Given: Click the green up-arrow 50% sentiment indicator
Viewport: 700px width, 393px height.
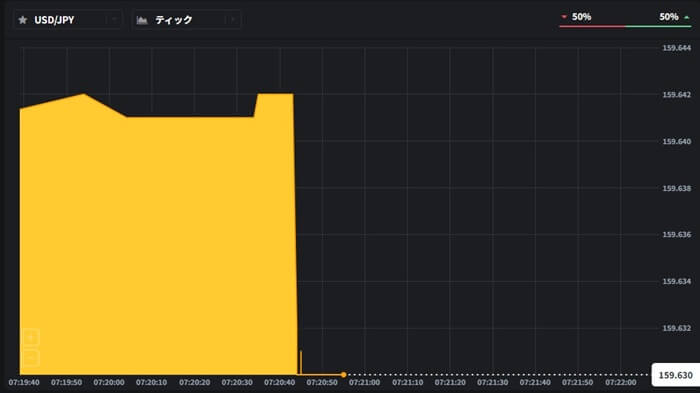Looking at the screenshot, I should pyautogui.click(x=675, y=17).
